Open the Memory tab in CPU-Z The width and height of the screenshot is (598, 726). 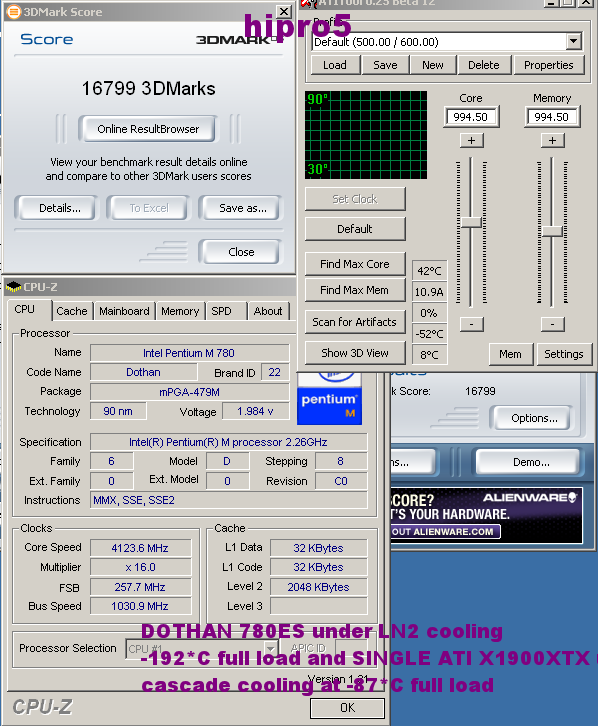pos(180,311)
